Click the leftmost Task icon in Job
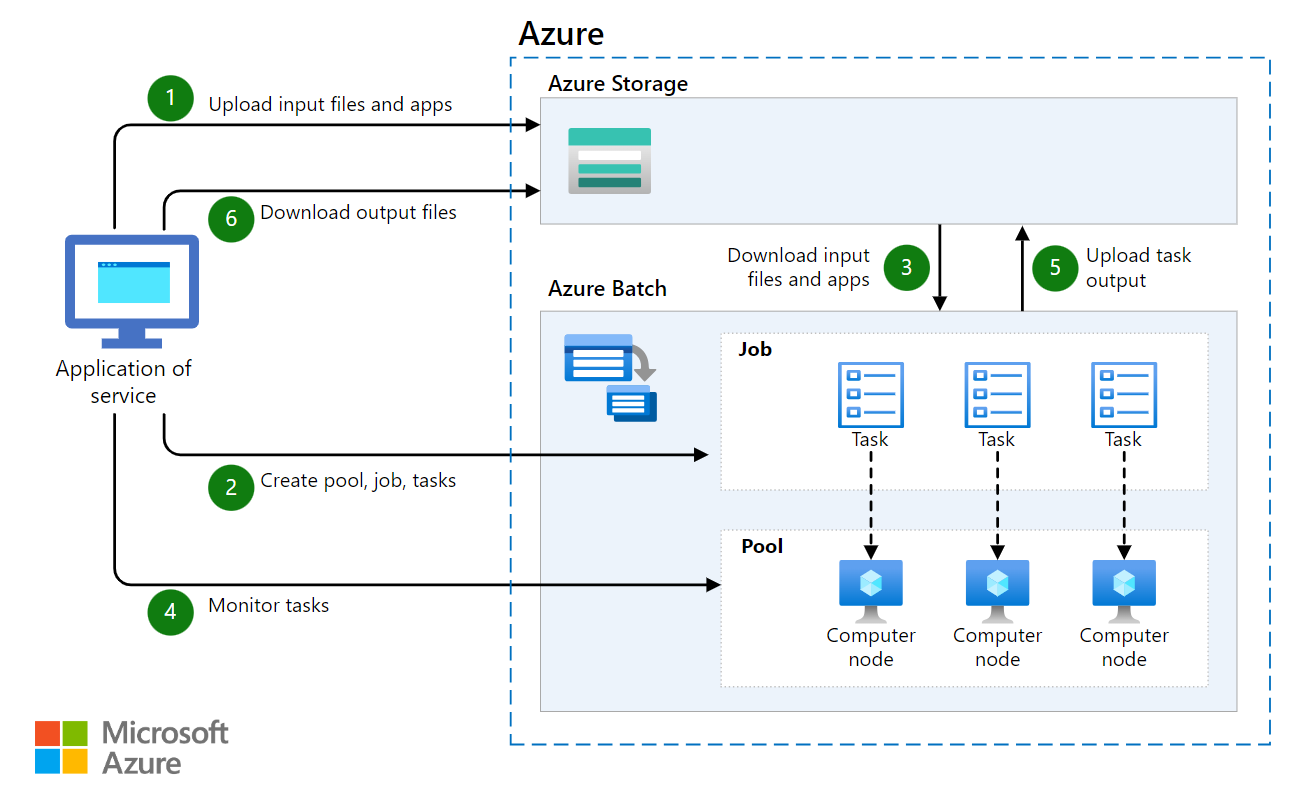 [870, 396]
